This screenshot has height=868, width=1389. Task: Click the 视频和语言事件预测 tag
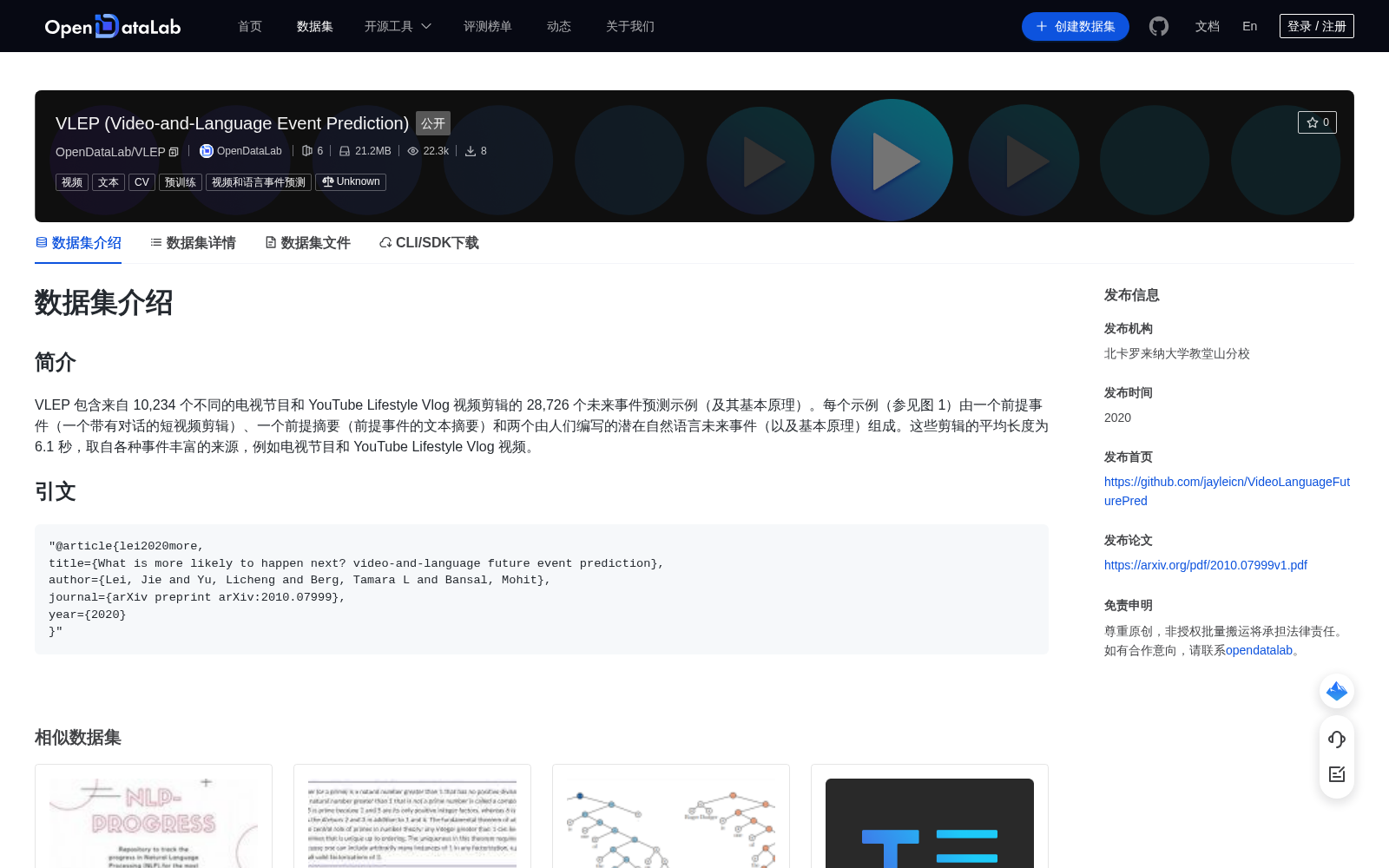pyautogui.click(x=259, y=182)
